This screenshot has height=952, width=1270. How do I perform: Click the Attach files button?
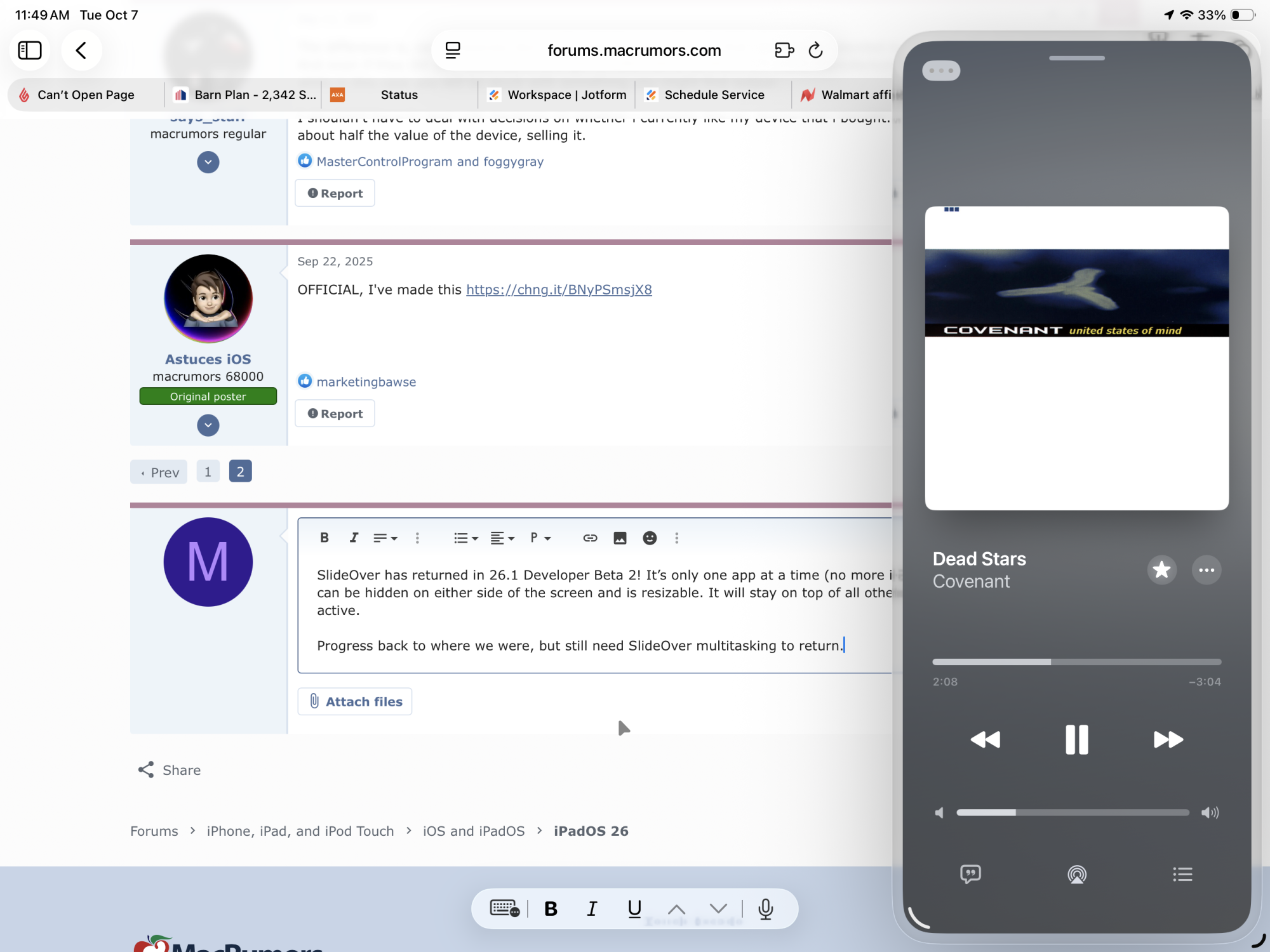[355, 701]
